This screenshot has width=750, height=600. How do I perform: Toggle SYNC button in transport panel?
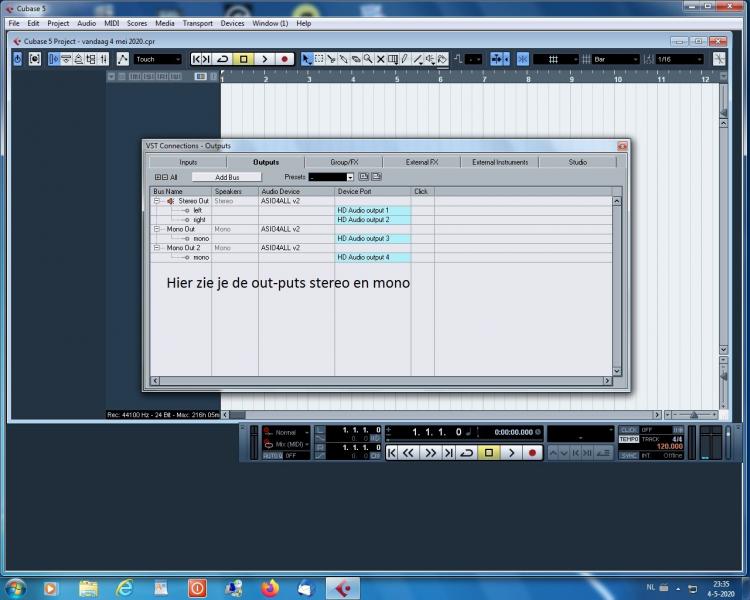point(629,456)
